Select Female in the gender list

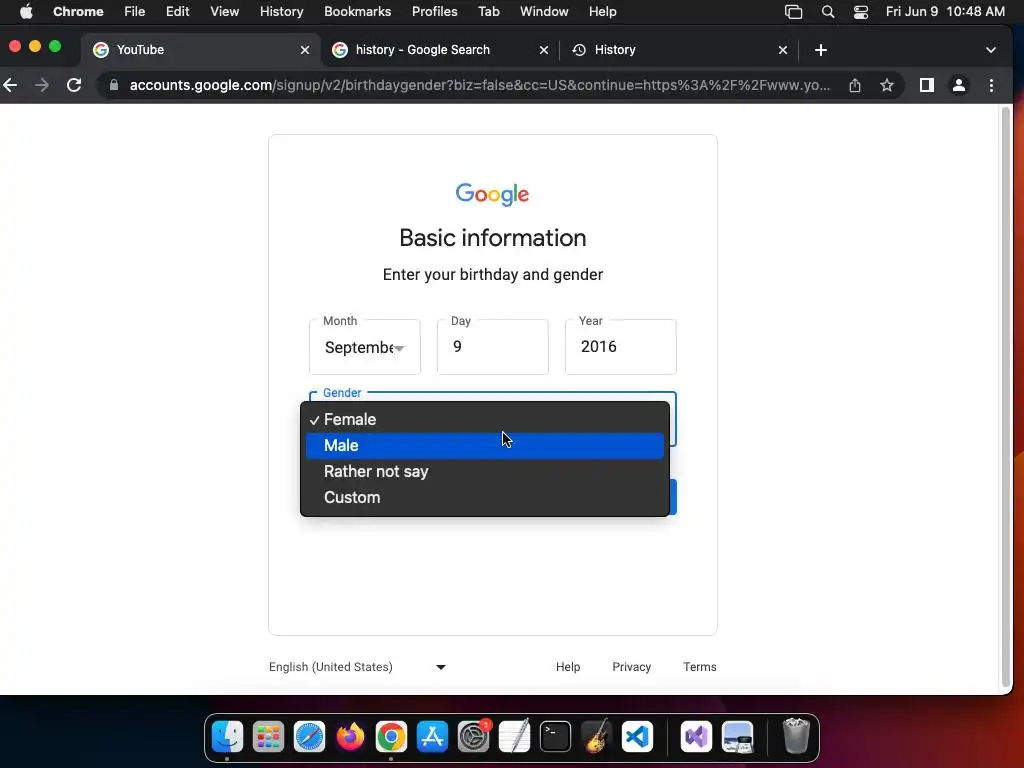click(x=485, y=419)
